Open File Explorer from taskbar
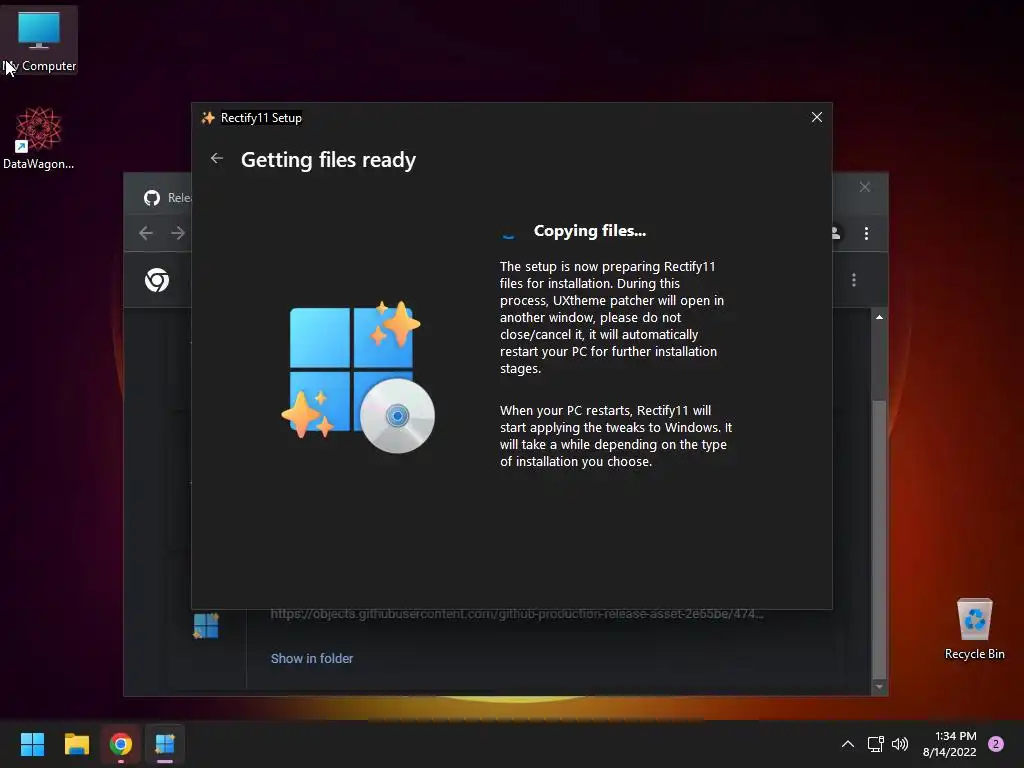 (x=76, y=744)
